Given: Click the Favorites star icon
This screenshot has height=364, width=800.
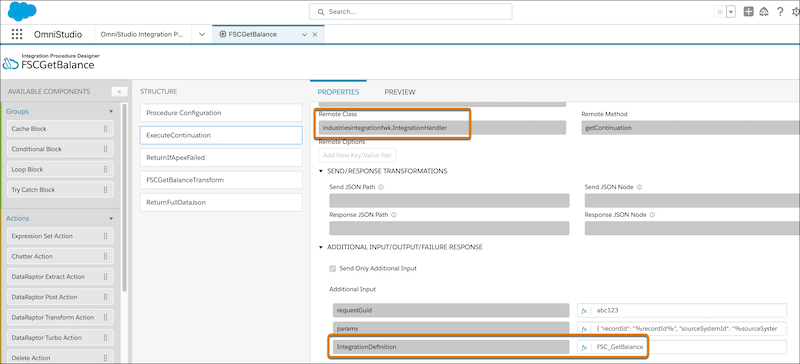Looking at the screenshot, I should coord(720,12).
